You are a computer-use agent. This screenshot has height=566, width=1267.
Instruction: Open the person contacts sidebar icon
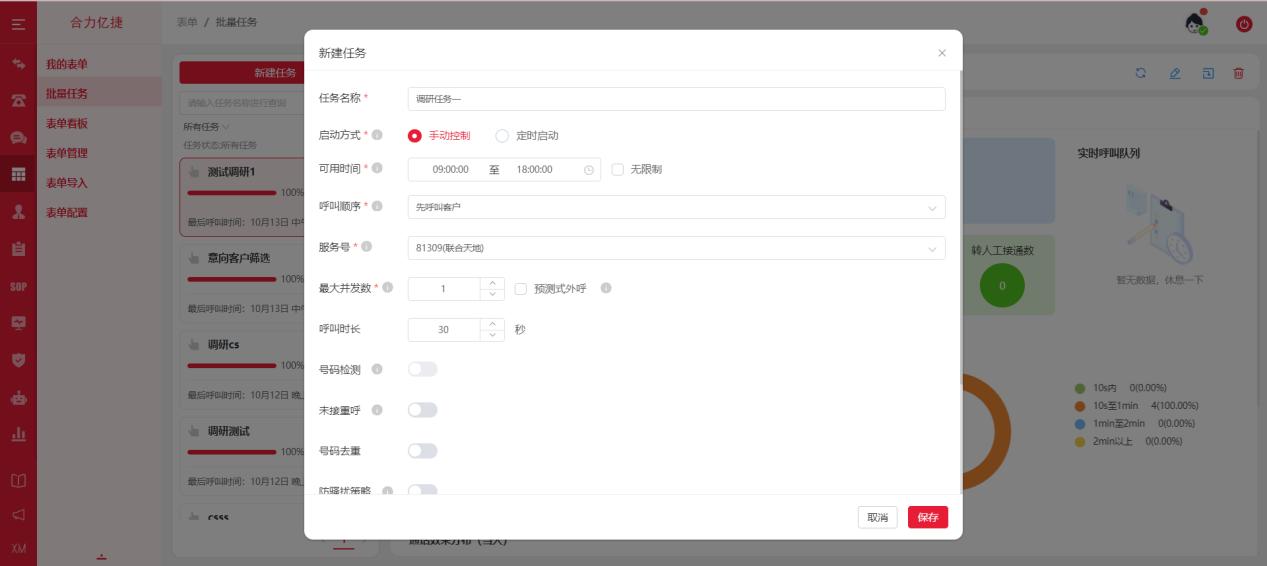tap(18, 211)
